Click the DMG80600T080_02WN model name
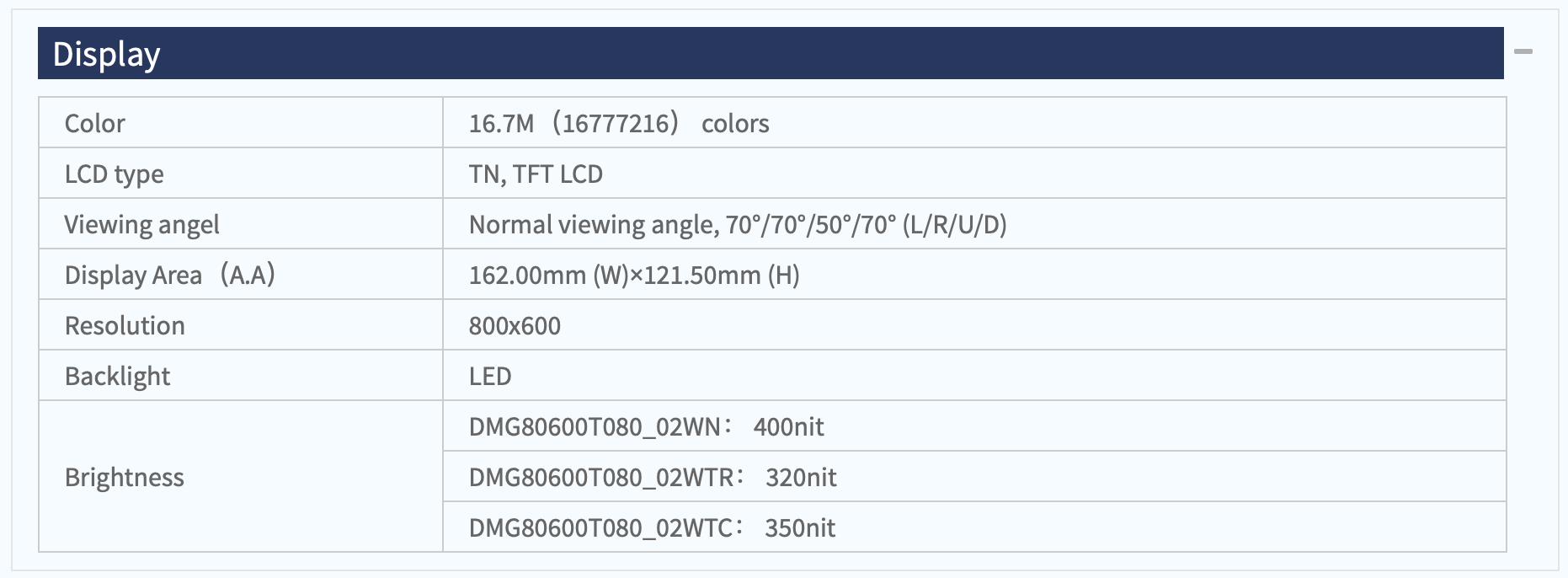1568x578 pixels. point(595,426)
